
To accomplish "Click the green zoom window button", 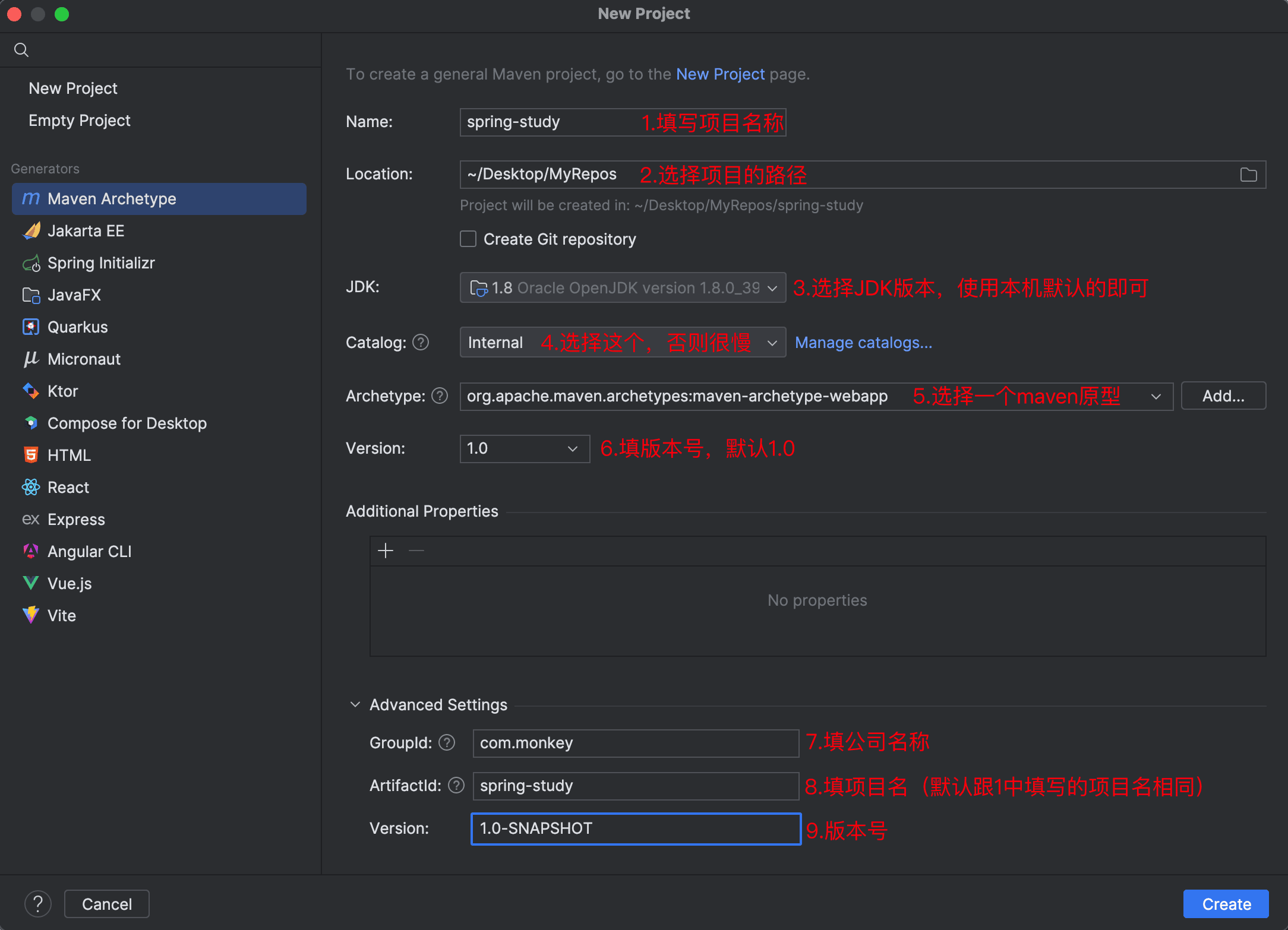I will click(62, 14).
